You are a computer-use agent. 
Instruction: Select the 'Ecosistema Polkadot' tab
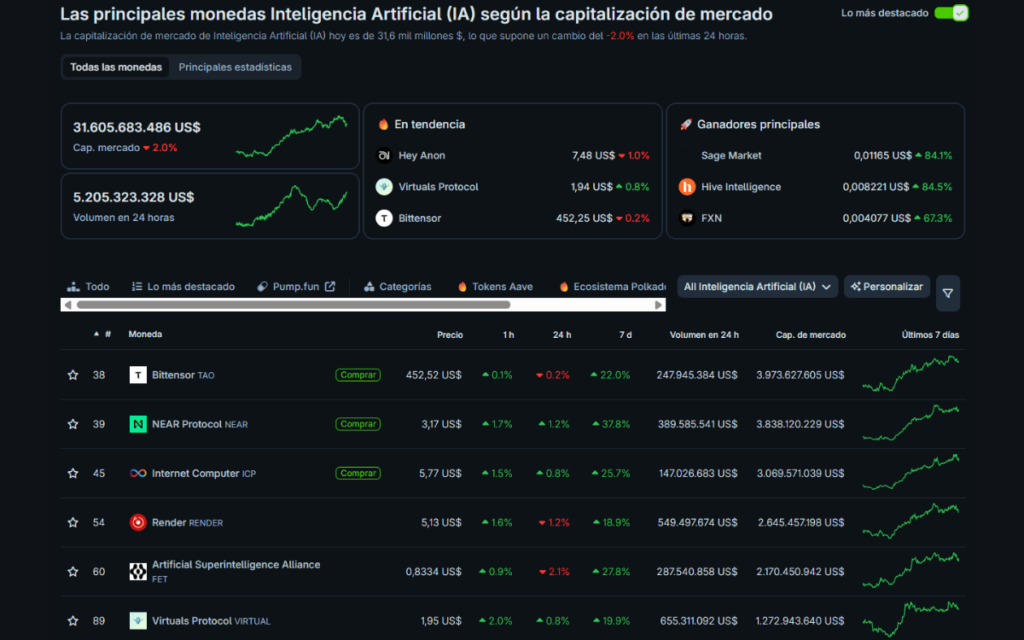tap(612, 287)
